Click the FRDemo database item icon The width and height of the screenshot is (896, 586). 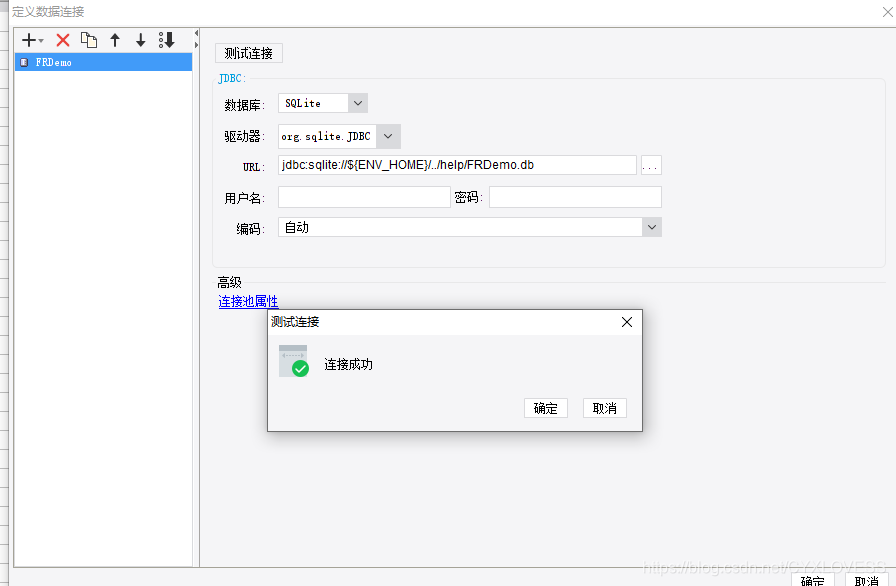coord(24,62)
